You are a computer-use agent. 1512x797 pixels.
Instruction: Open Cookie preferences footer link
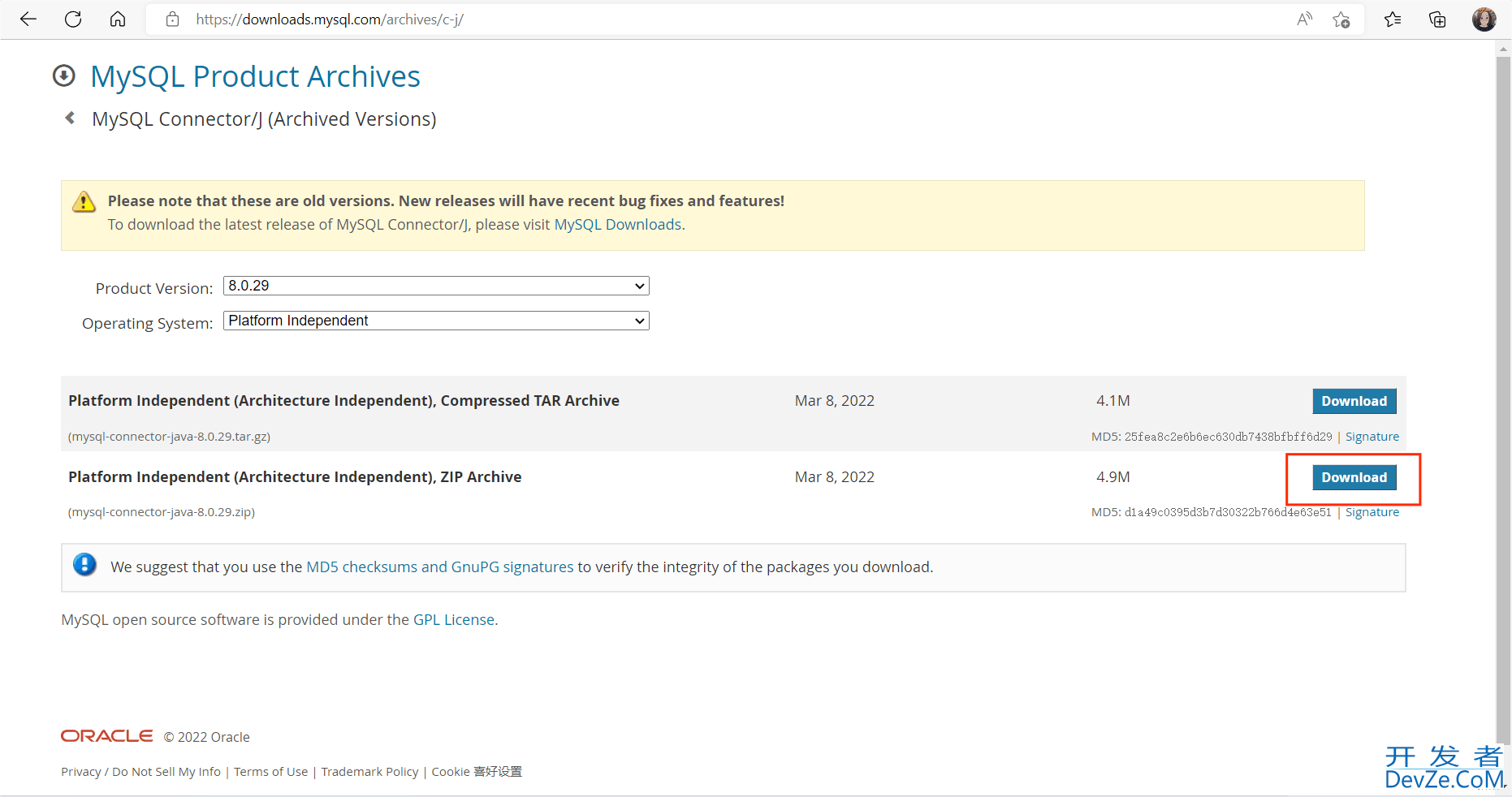tap(477, 772)
